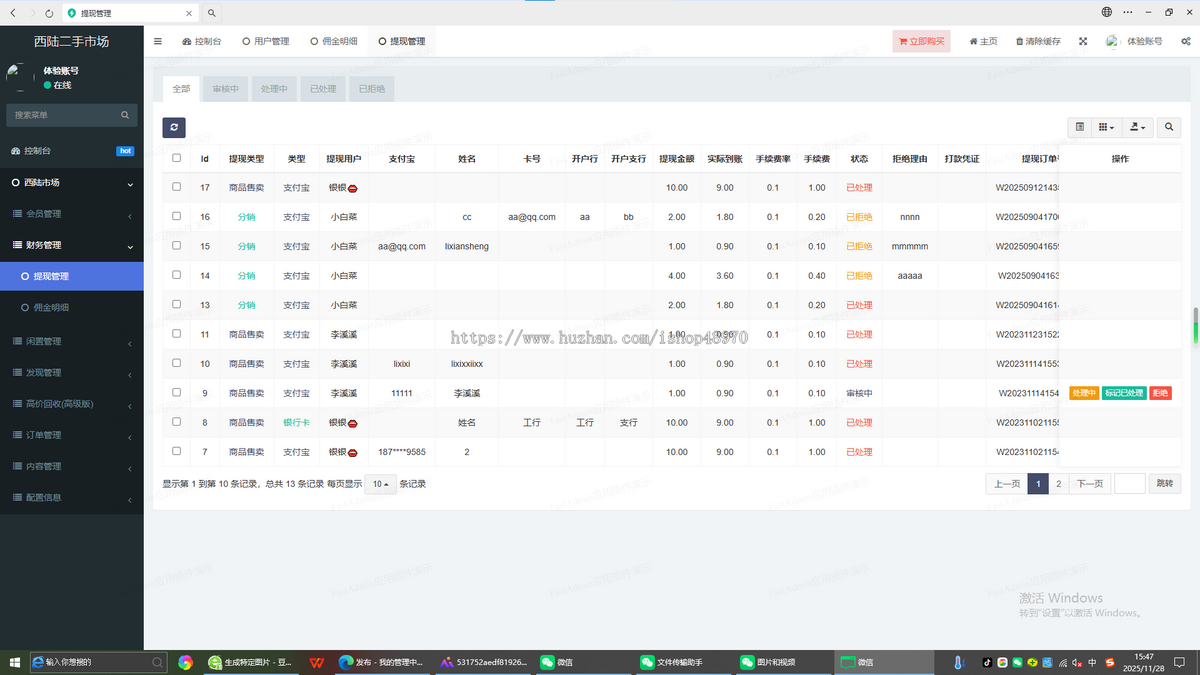Click the page scrollbar thumb on the right edge

coord(1195,327)
